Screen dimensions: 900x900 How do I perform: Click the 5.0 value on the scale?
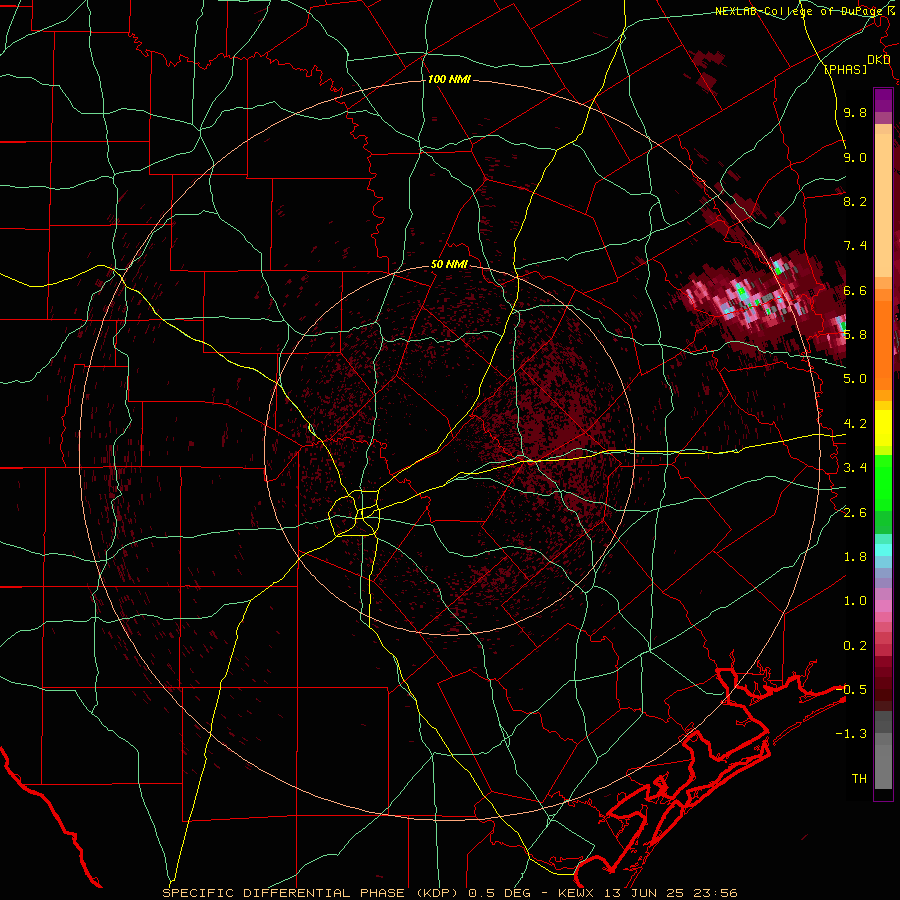(855, 379)
